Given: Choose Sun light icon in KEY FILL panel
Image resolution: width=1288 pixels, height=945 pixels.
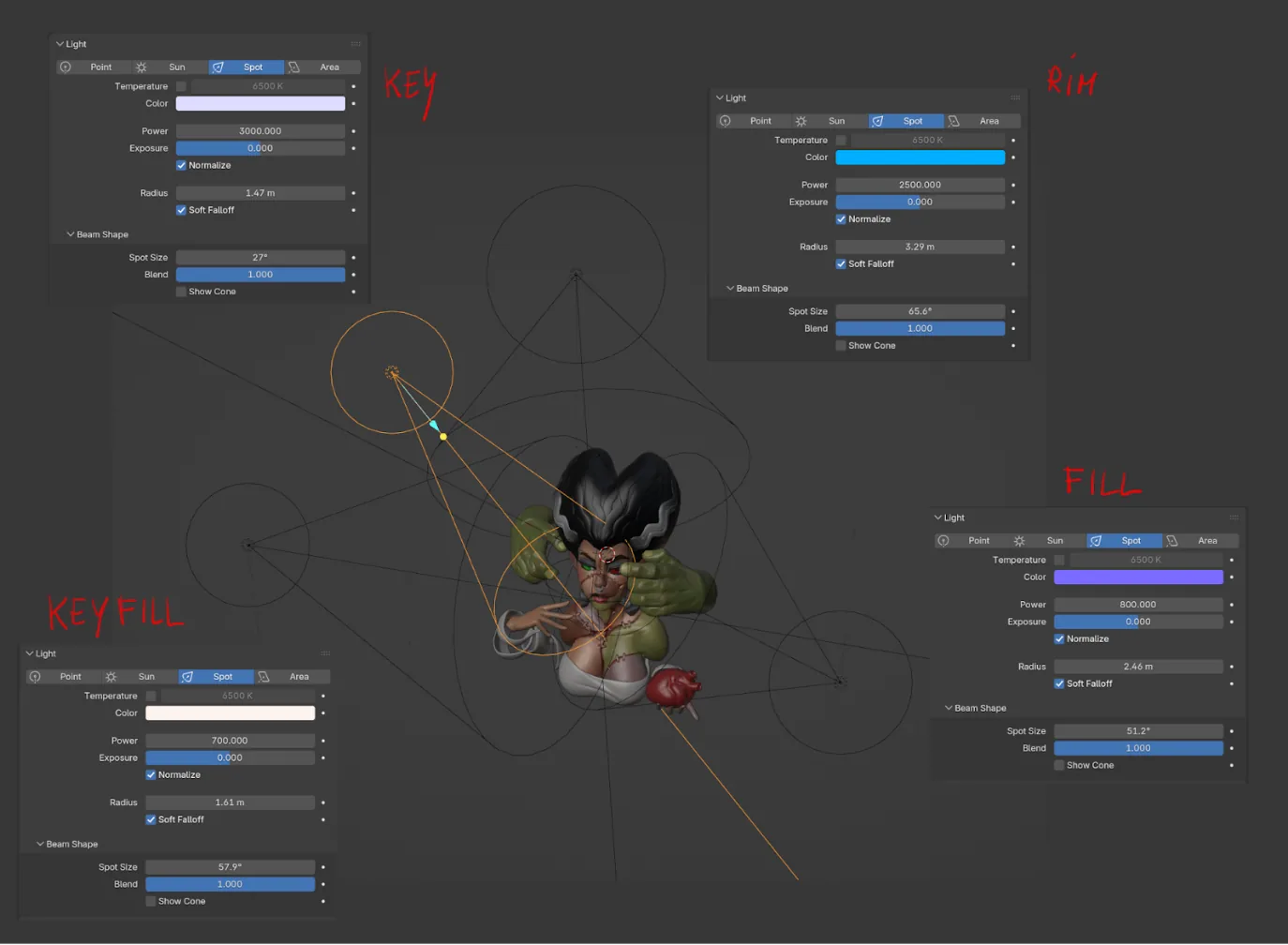Looking at the screenshot, I should click(x=111, y=677).
